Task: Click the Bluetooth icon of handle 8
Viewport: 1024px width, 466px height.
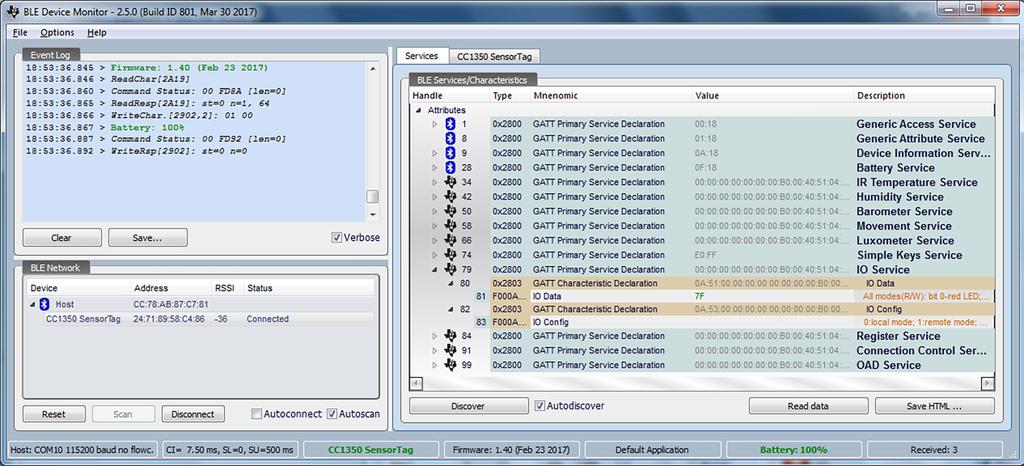Action: pos(450,138)
